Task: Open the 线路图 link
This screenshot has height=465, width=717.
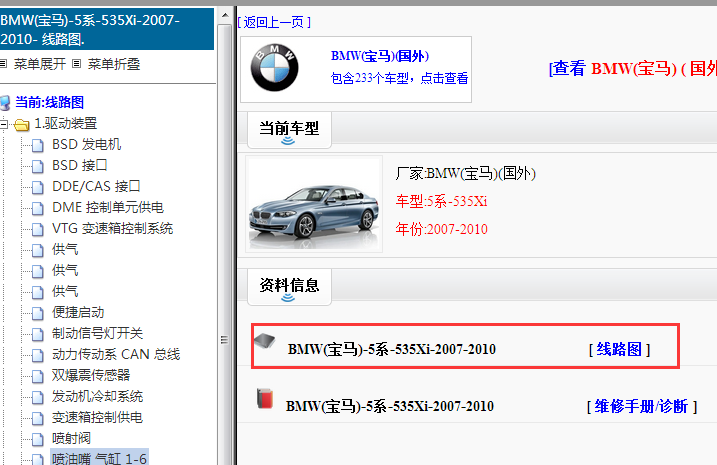Action: [619, 349]
